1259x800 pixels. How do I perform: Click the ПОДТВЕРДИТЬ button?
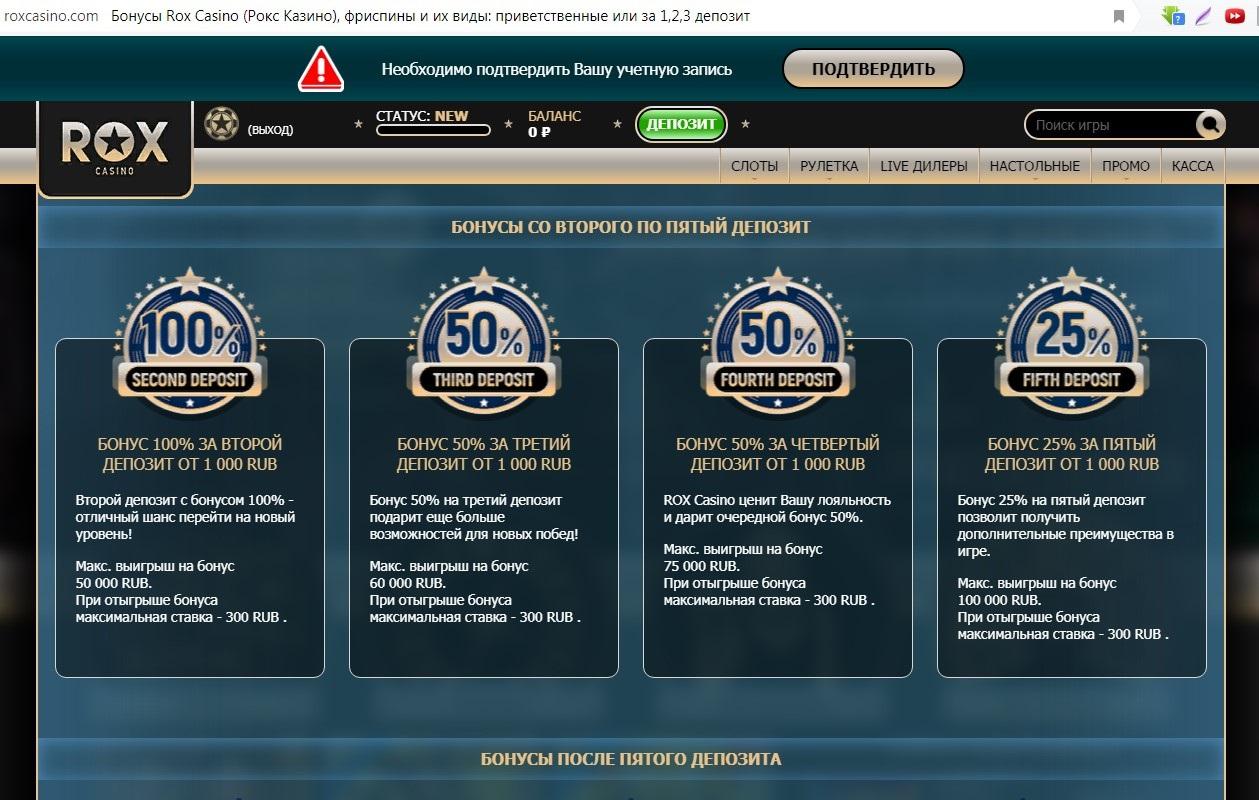(873, 69)
